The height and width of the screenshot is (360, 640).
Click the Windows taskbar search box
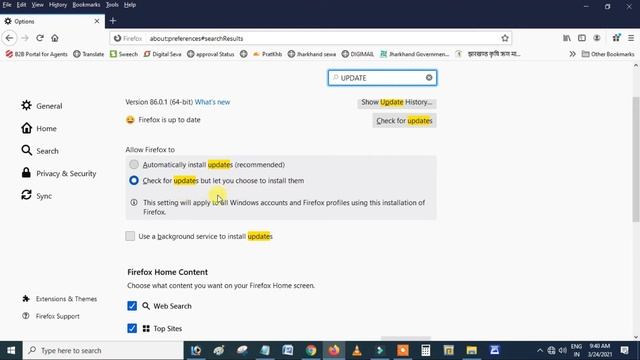point(103,350)
